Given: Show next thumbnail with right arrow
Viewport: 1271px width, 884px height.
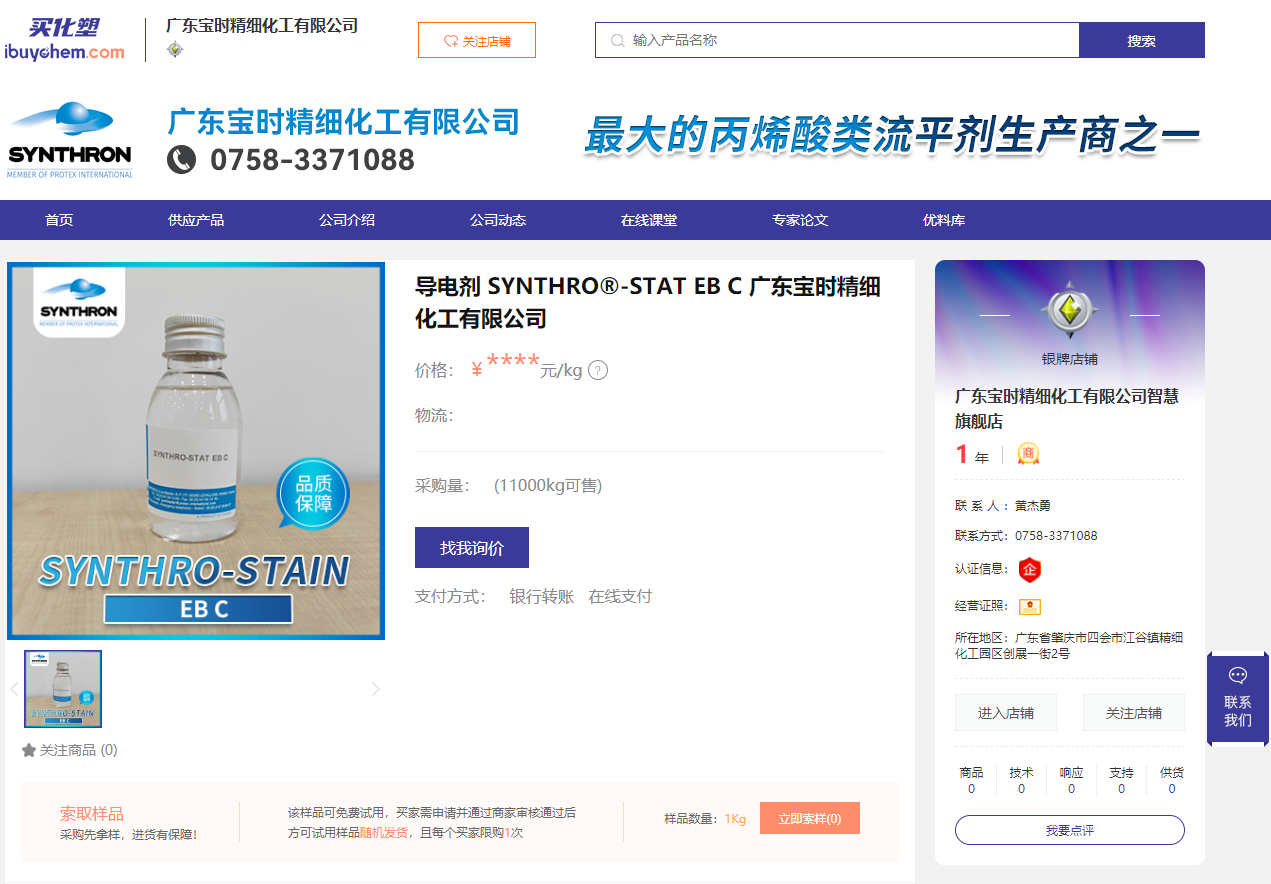Looking at the screenshot, I should [376, 689].
